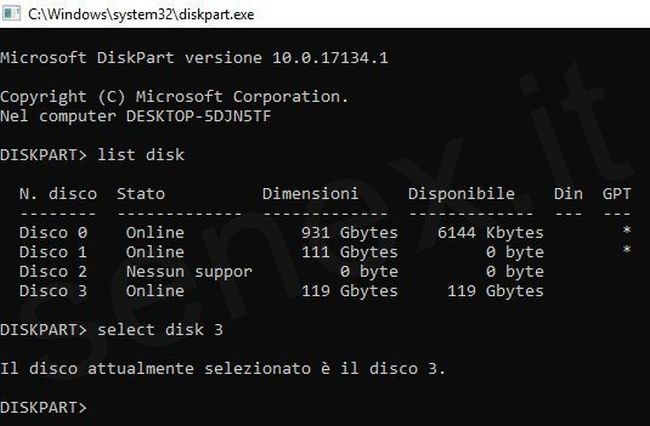
Task: Click the Microsoft DiskPart version line
Action: tap(194, 58)
